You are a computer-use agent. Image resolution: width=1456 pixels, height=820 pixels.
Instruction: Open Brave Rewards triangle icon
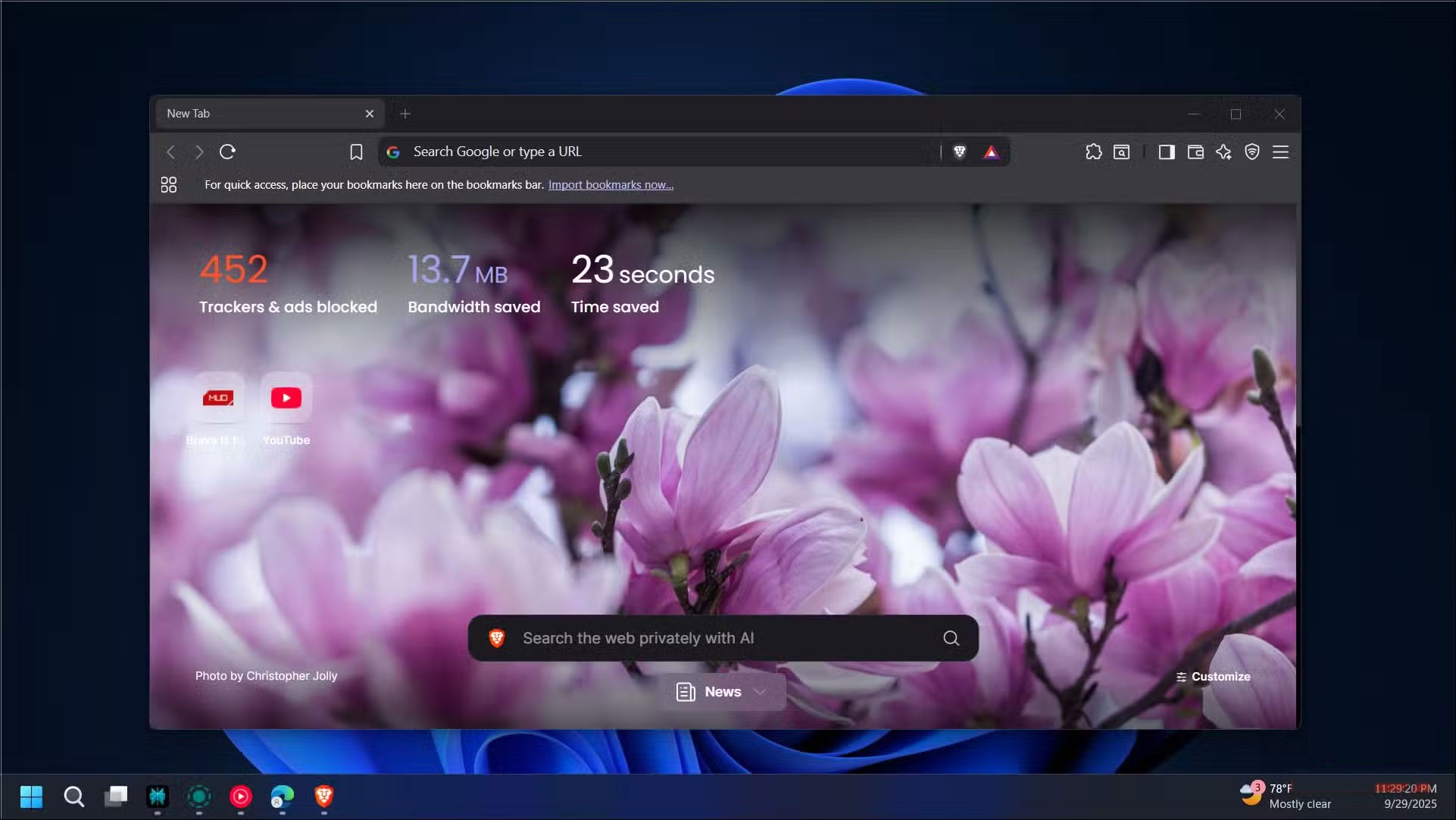(991, 152)
